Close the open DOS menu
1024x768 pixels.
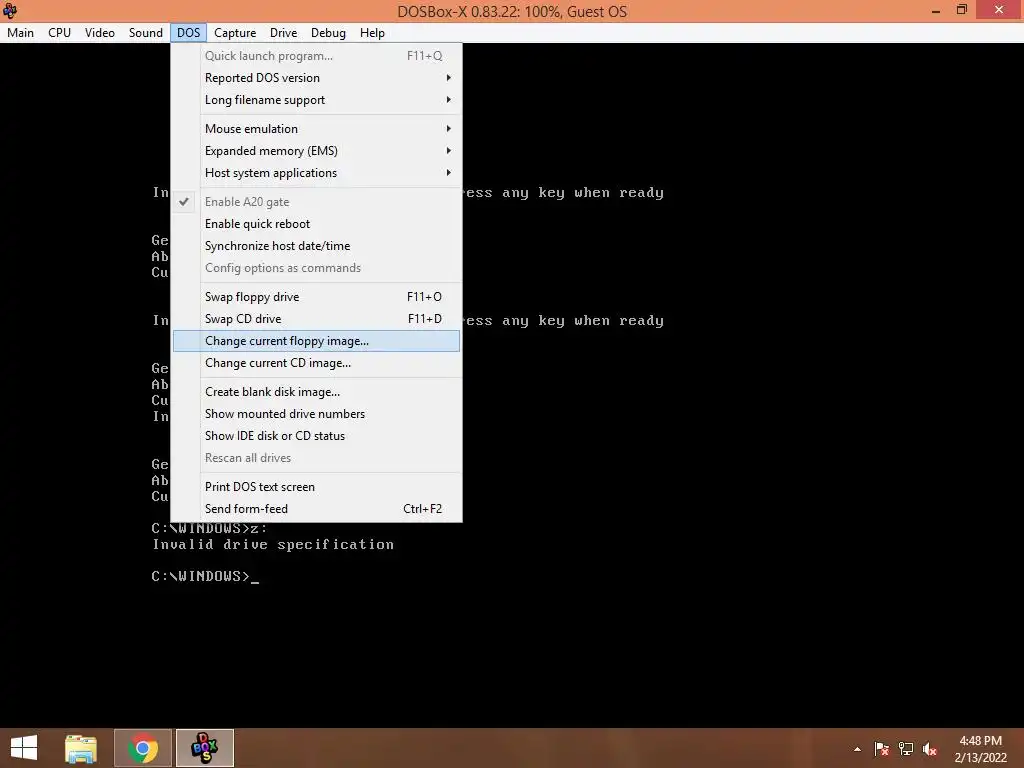coord(189,33)
